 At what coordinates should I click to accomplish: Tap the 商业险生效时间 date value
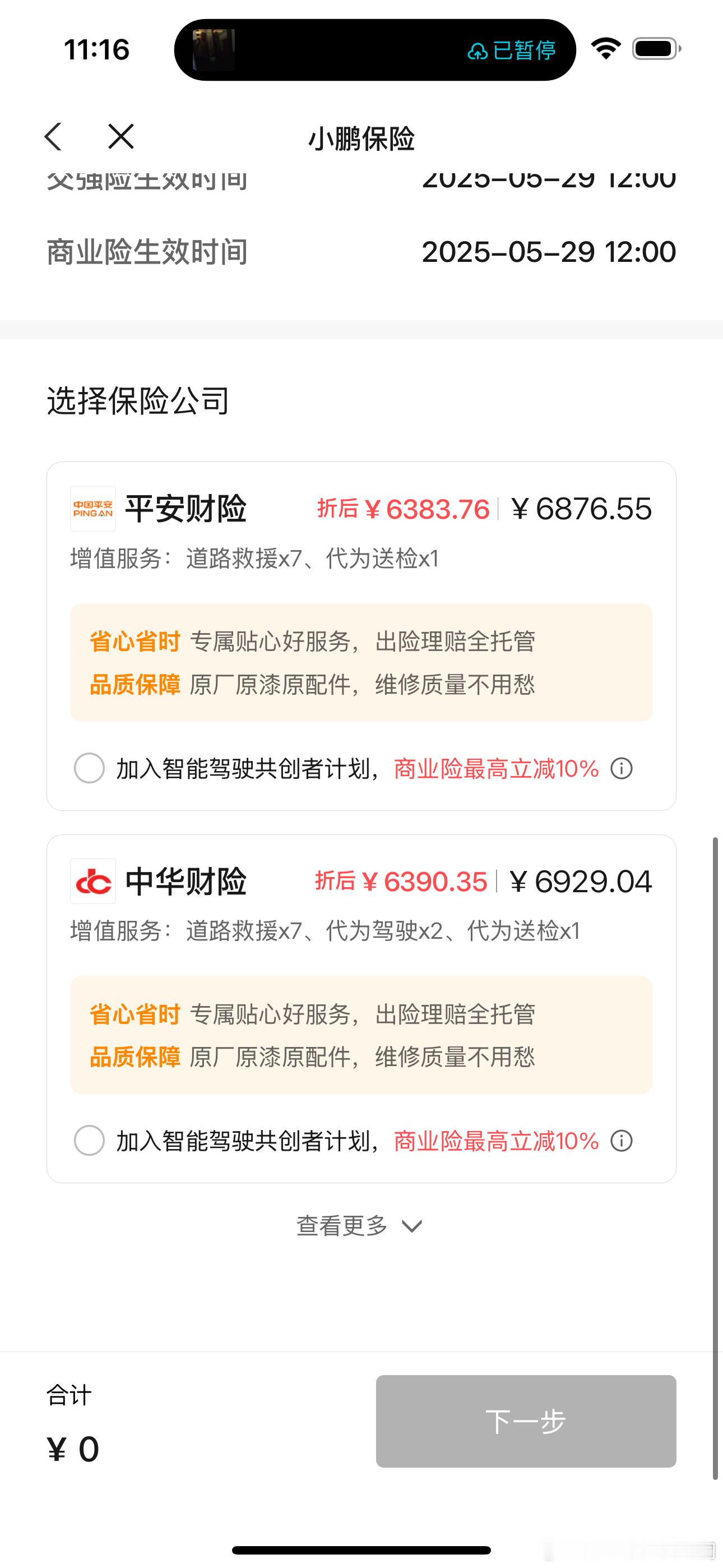pyautogui.click(x=548, y=252)
